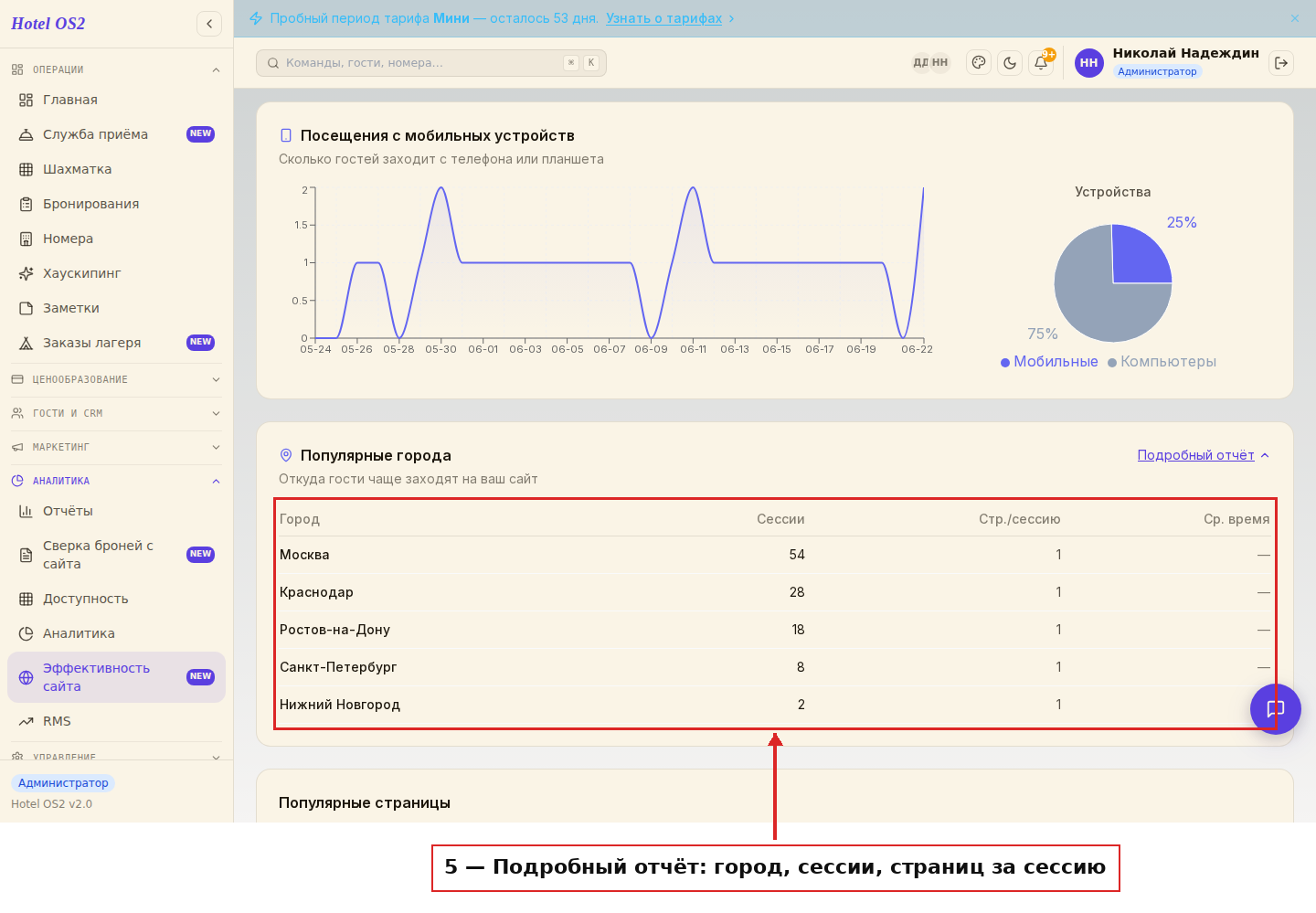Click the Главная dashboard icon
Image resolution: width=1316 pixels, height=913 pixels.
pyautogui.click(x=26, y=100)
